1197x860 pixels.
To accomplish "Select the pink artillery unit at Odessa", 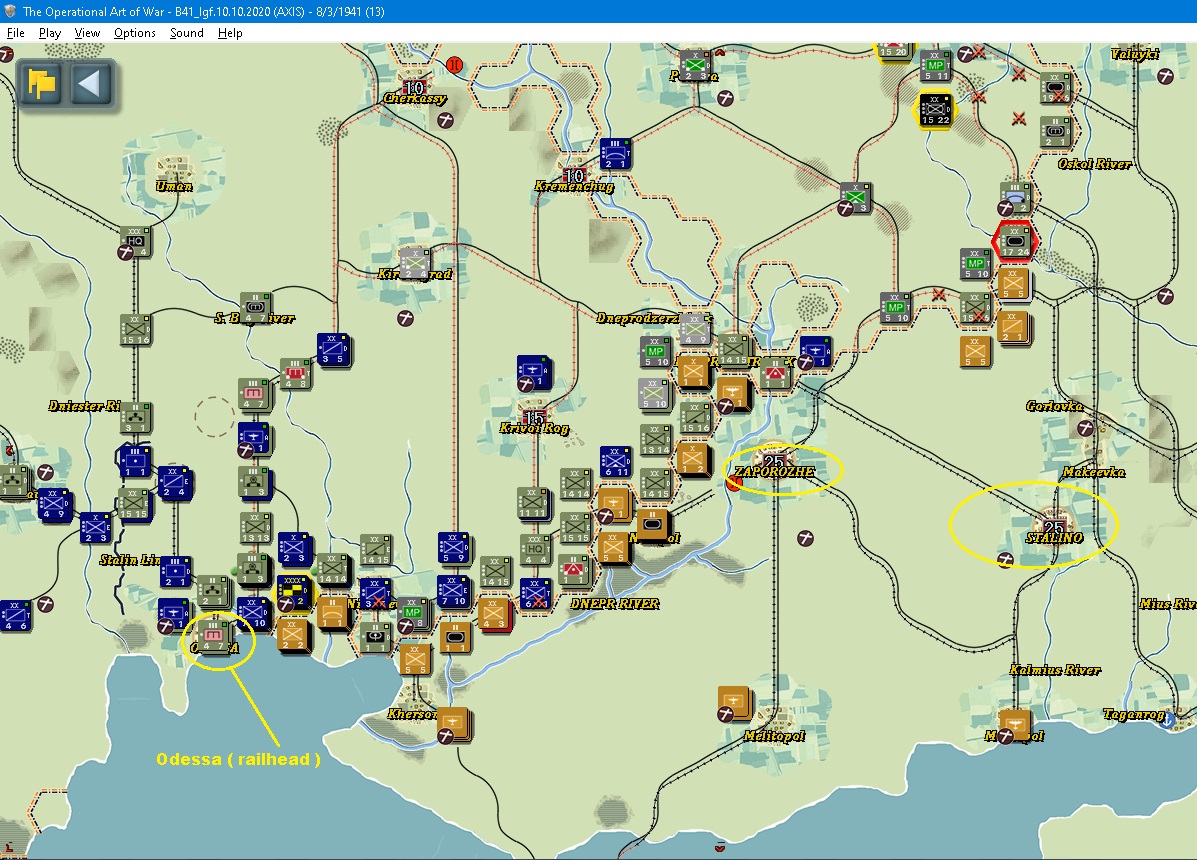I will point(213,635).
